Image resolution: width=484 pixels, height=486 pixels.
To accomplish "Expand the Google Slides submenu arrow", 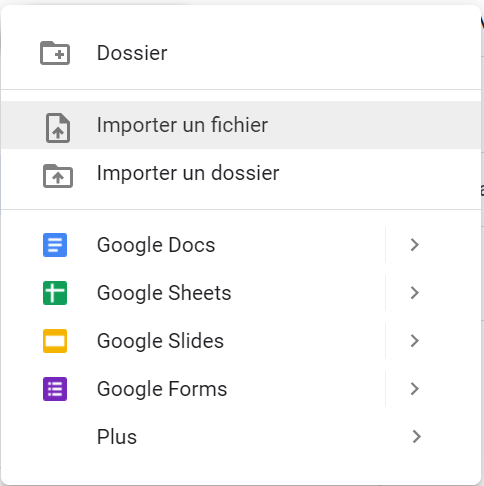I will pos(415,341).
